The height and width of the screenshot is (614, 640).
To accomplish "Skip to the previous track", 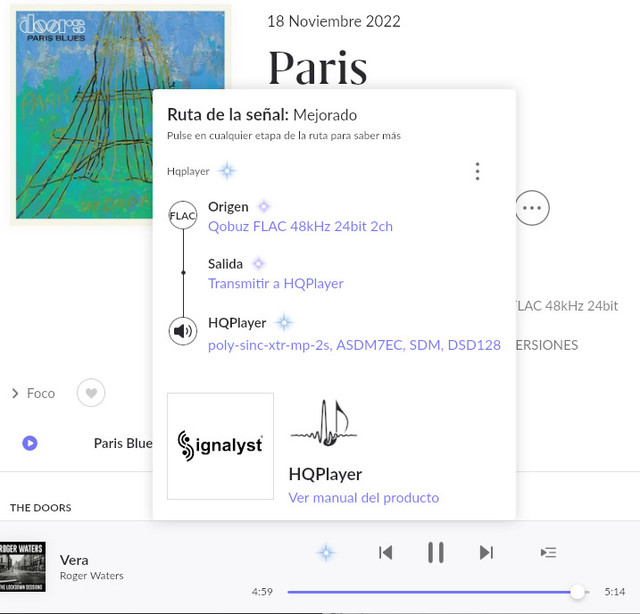I will click(385, 553).
